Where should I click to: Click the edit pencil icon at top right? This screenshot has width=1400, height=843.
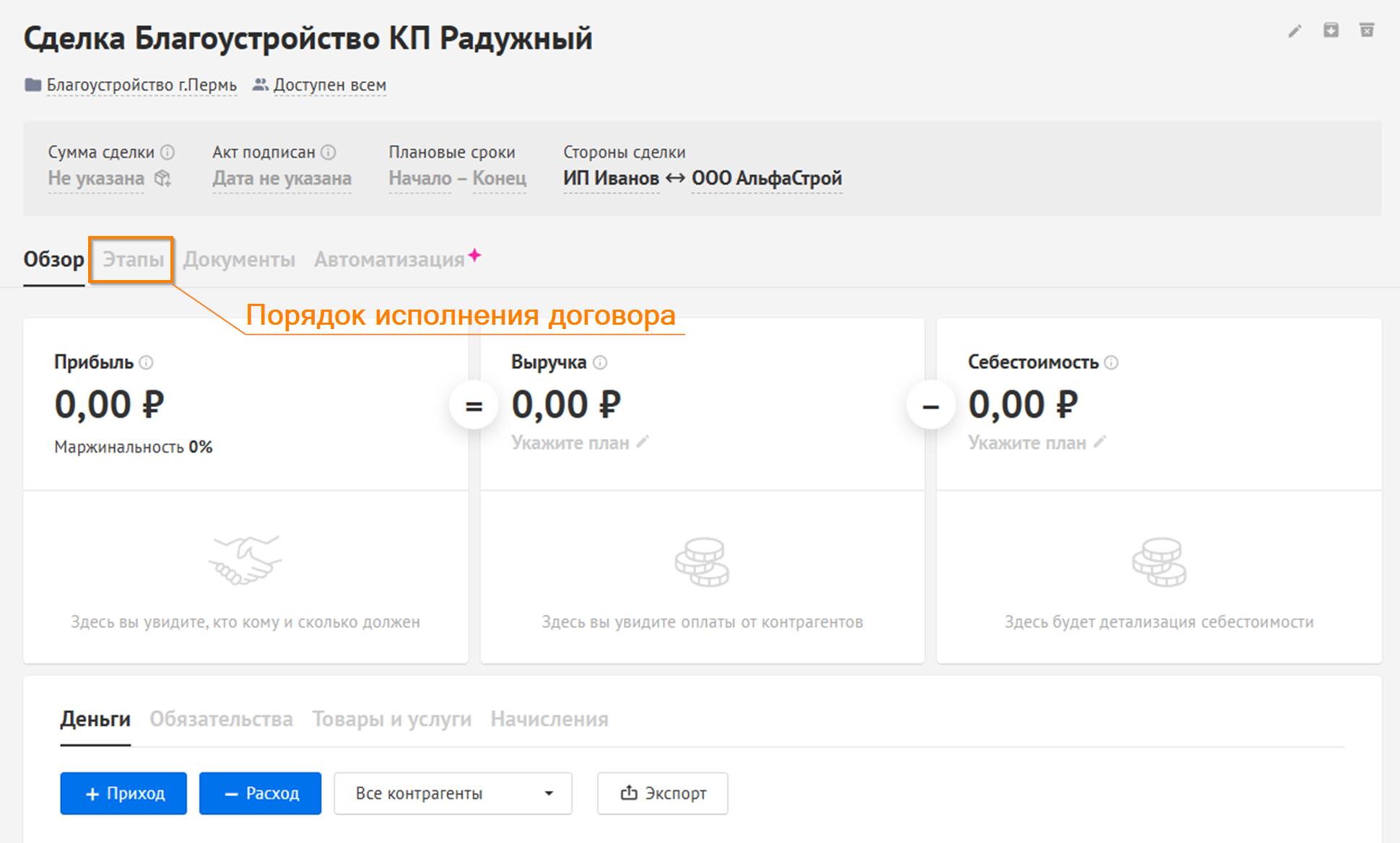(x=1295, y=31)
